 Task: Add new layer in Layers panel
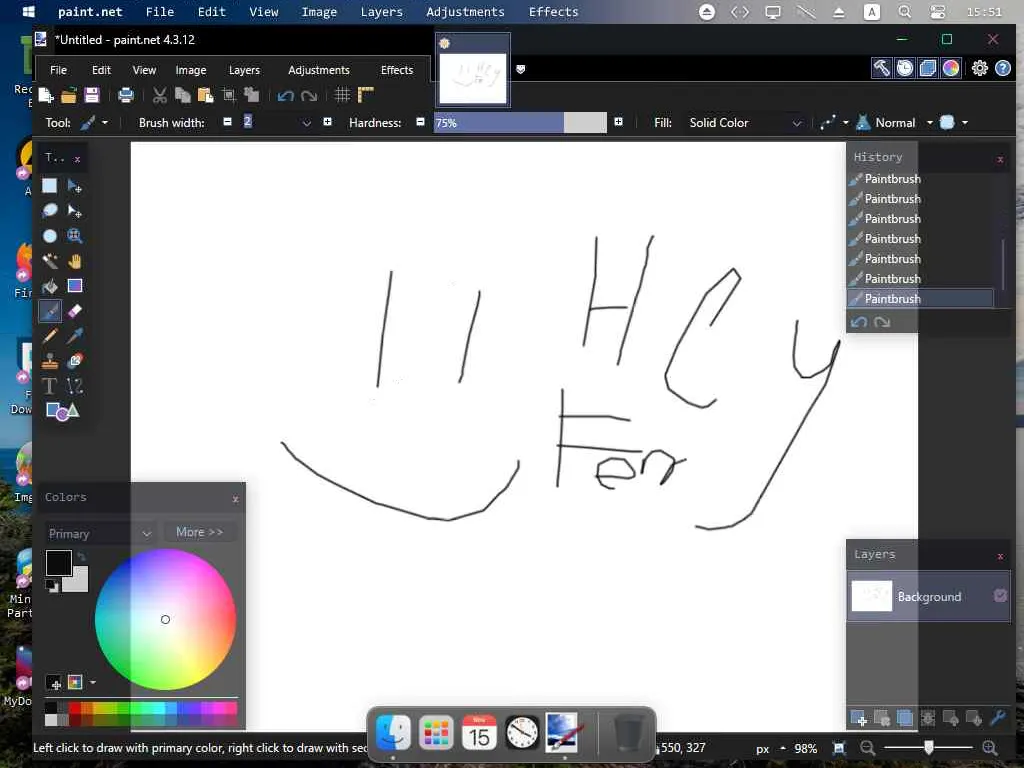(x=859, y=719)
